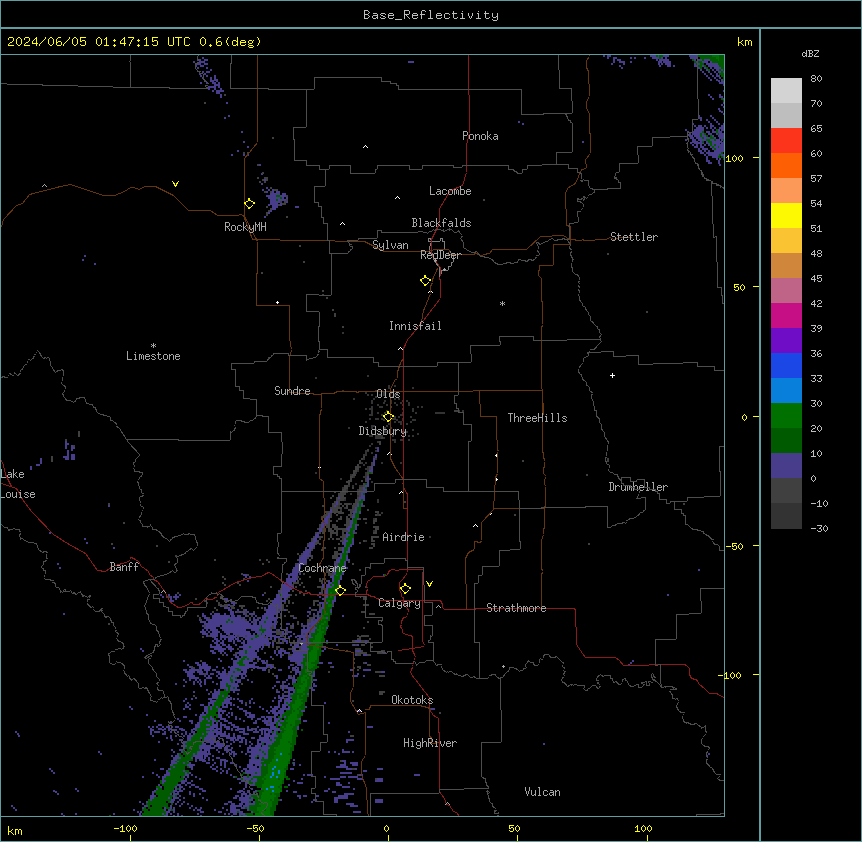The image size is (862, 842).
Task: Select the Sundre town label
Action: tap(292, 391)
